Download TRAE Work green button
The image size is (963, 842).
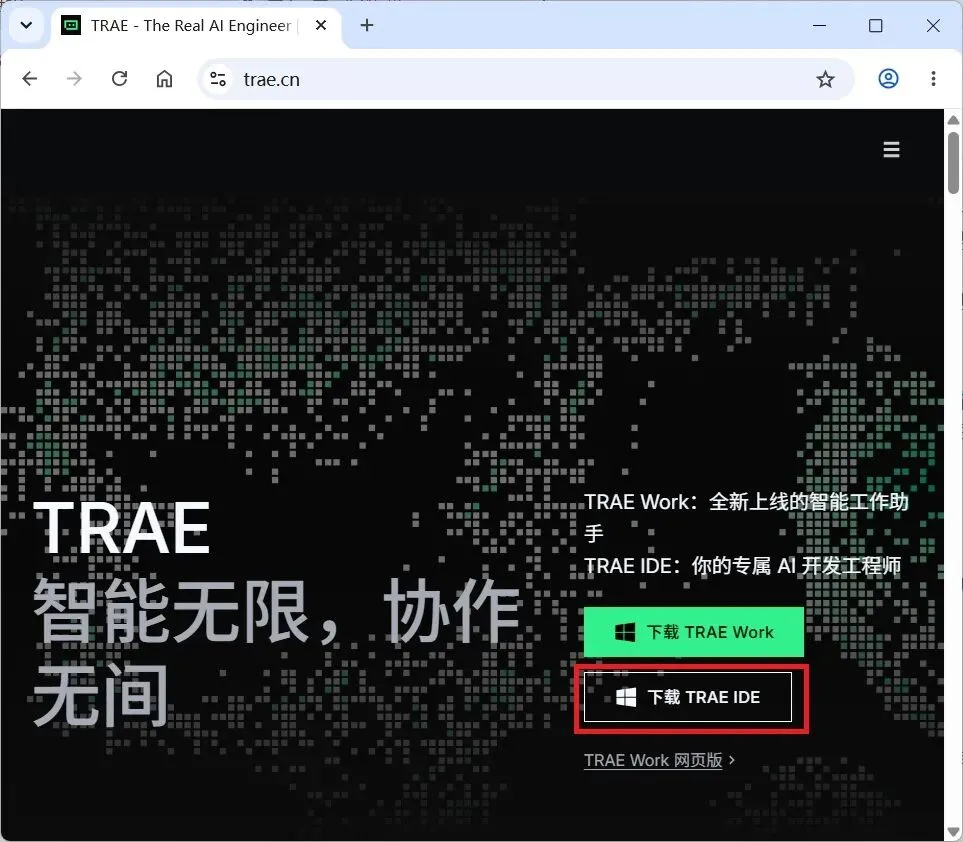[693, 632]
